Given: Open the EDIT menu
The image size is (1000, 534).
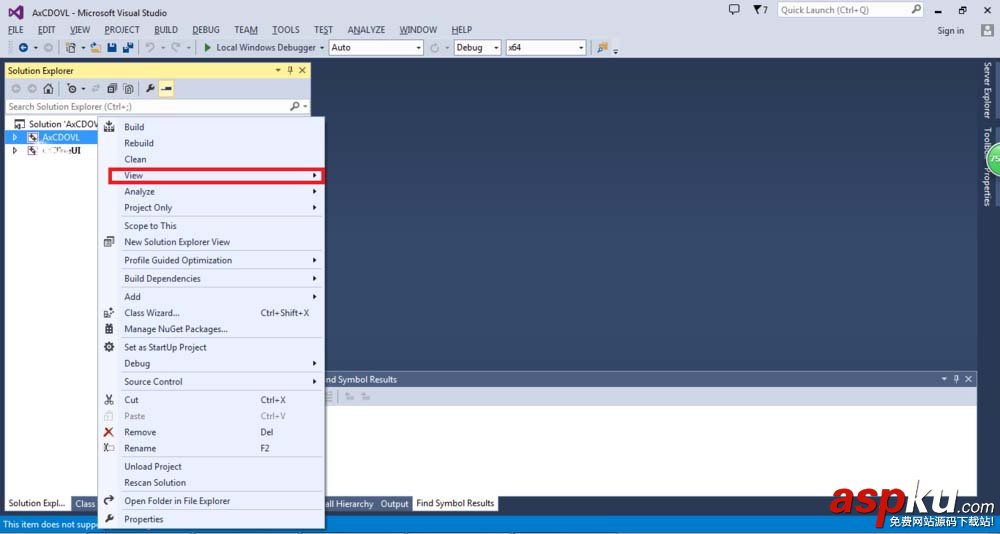Looking at the screenshot, I should pyautogui.click(x=47, y=29).
